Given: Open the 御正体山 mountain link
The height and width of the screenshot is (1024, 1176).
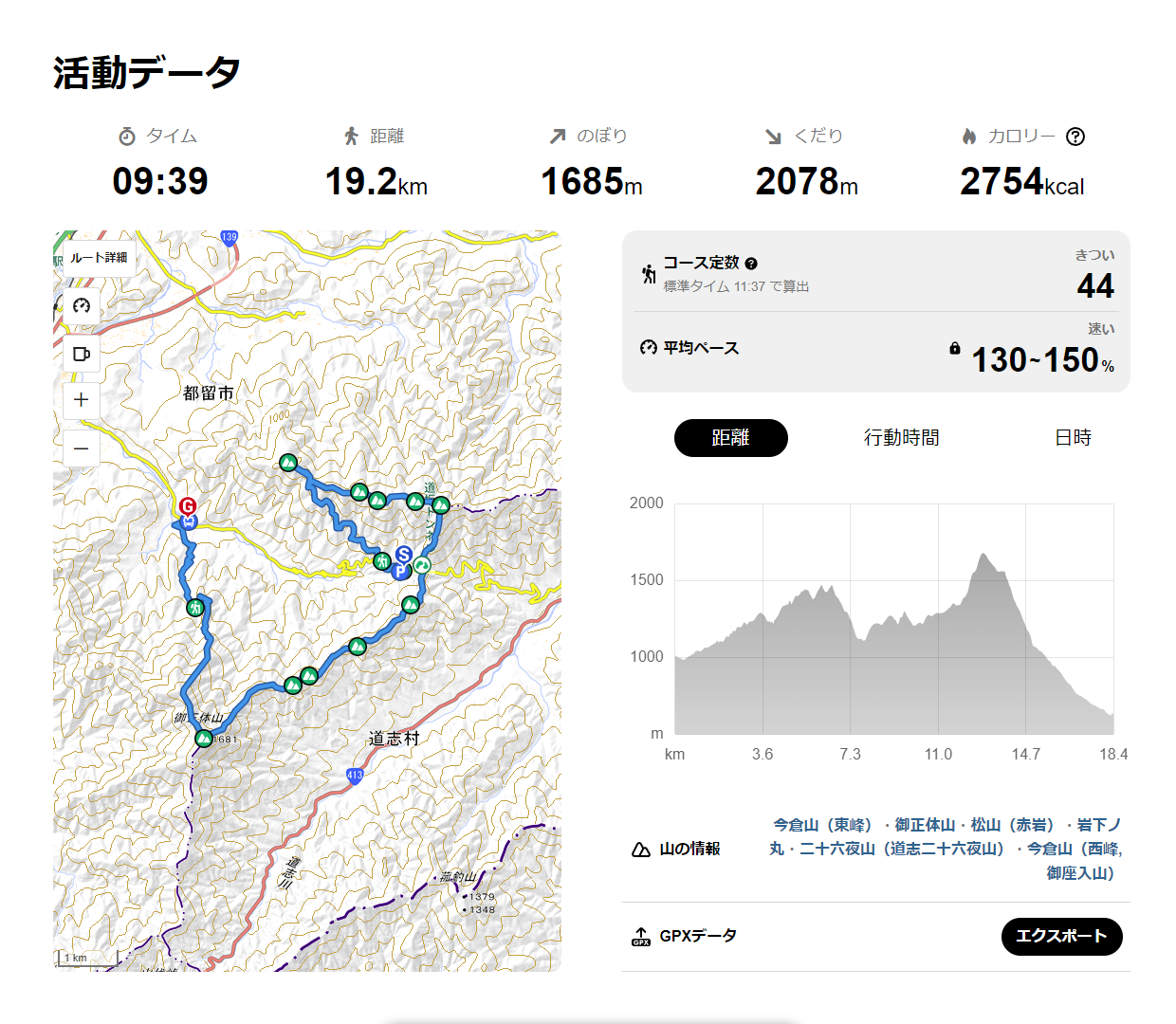Looking at the screenshot, I should click(x=925, y=825).
